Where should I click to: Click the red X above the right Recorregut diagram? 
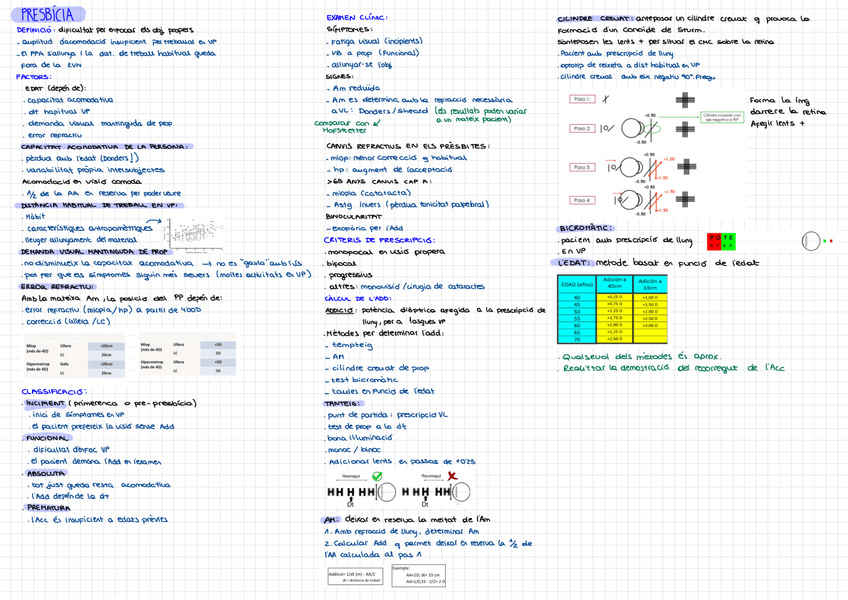click(x=452, y=476)
